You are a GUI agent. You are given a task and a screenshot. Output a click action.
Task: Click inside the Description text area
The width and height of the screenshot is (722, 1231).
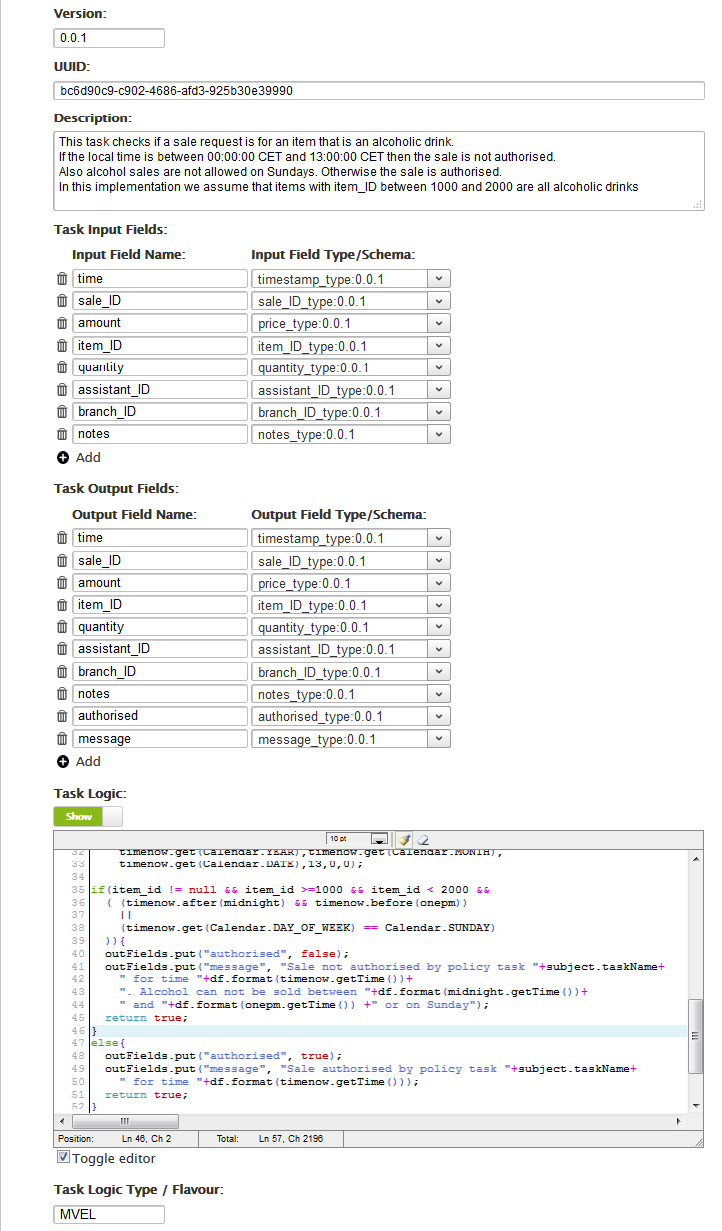379,171
